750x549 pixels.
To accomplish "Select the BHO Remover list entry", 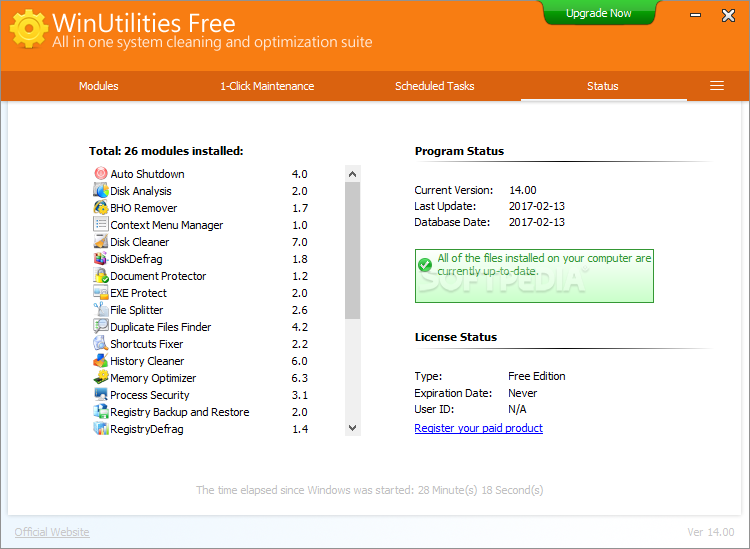I will (143, 208).
